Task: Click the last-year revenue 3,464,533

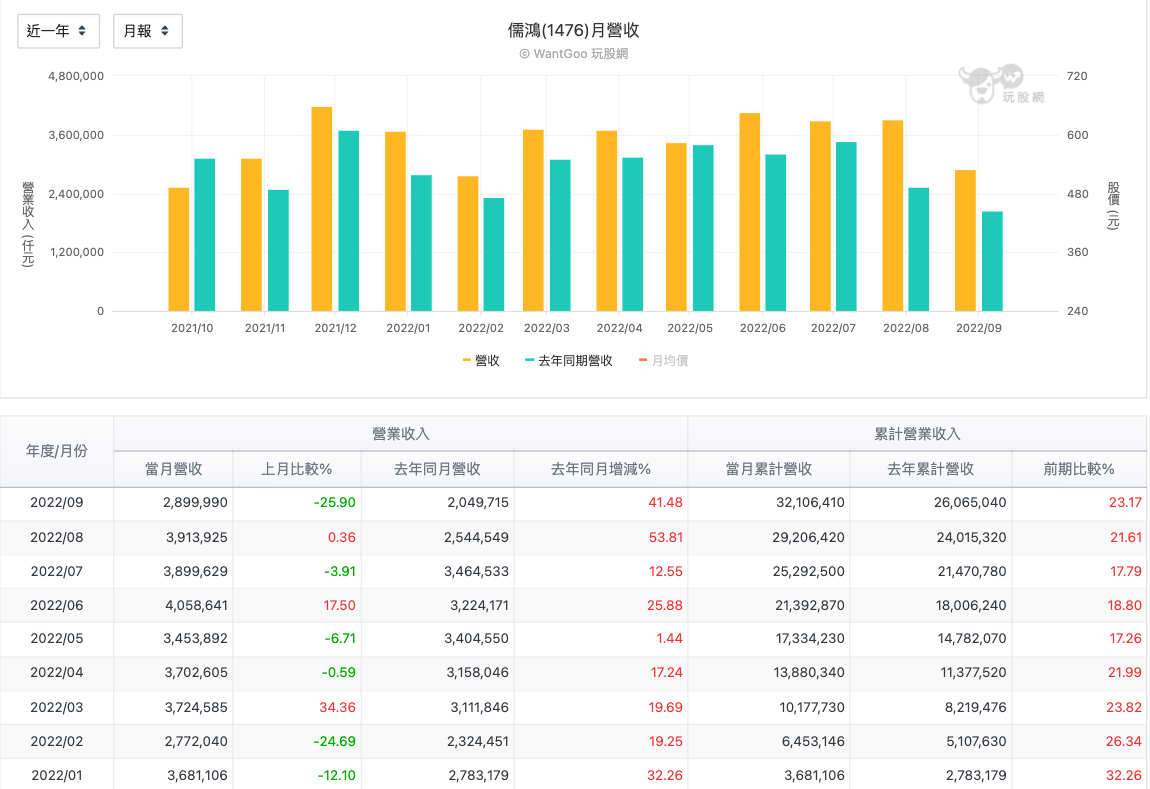Action: coord(476,571)
